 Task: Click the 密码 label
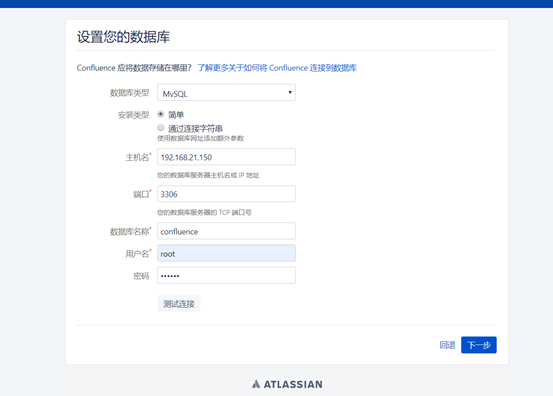click(141, 276)
